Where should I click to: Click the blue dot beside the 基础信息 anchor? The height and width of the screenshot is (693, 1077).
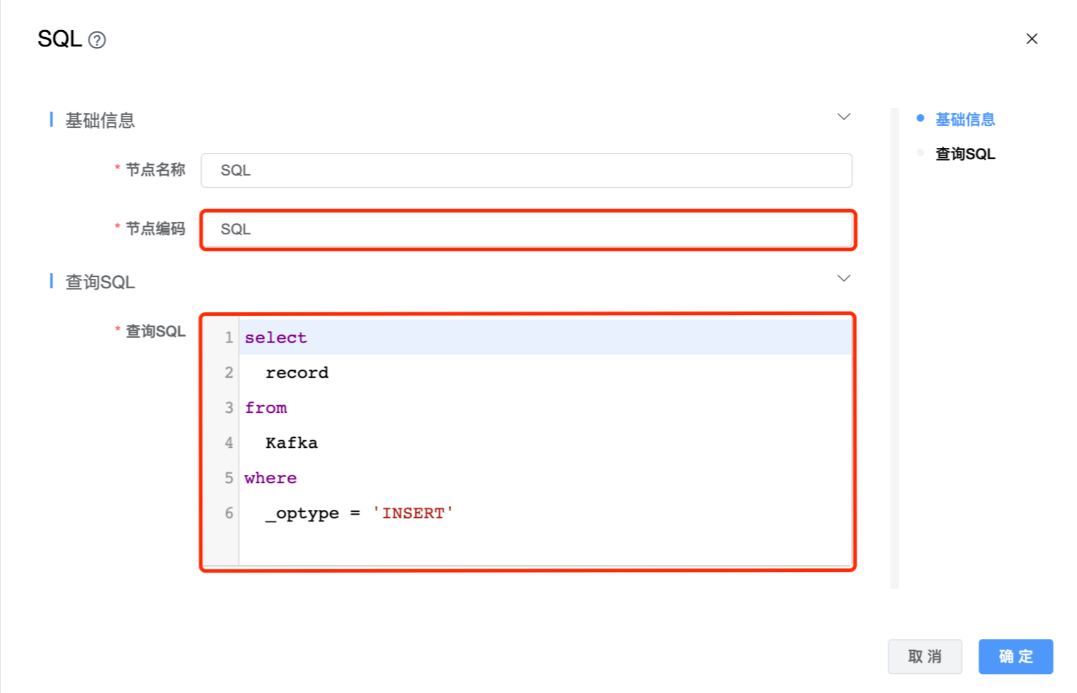[x=920, y=118]
